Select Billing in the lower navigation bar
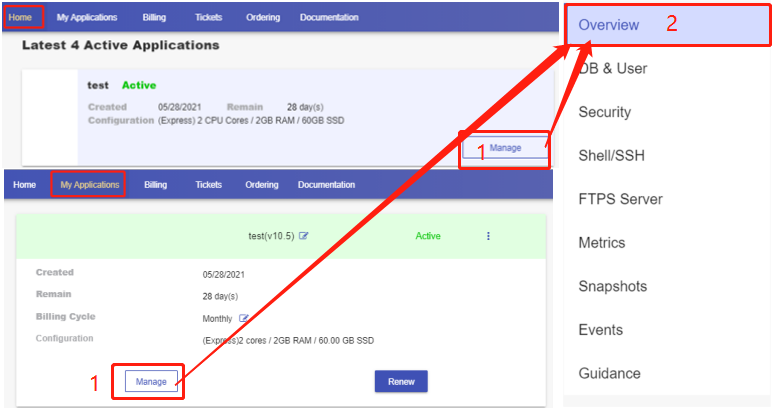 (155, 185)
